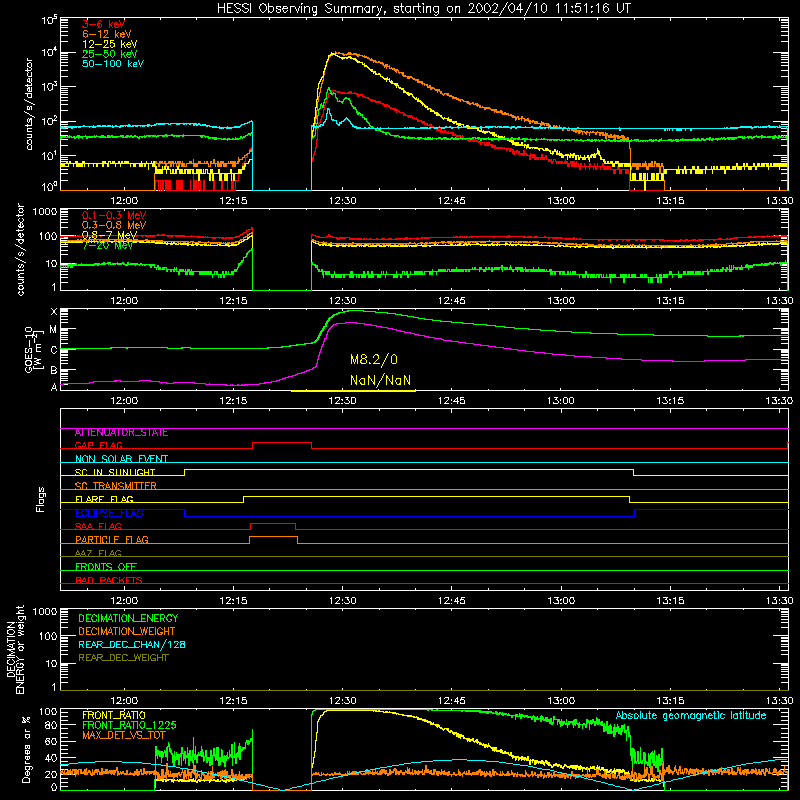Select the PARTICLE_FLAG label
This screenshot has width=800, height=800.
tap(112, 540)
